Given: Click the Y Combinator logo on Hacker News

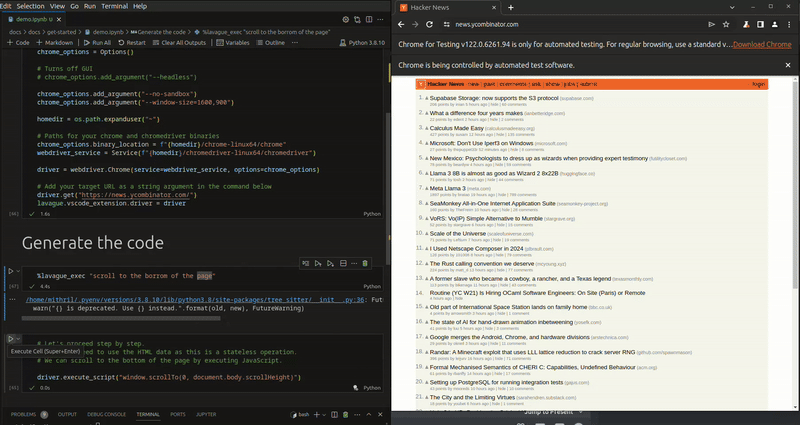Looking at the screenshot, I should coord(421,84).
